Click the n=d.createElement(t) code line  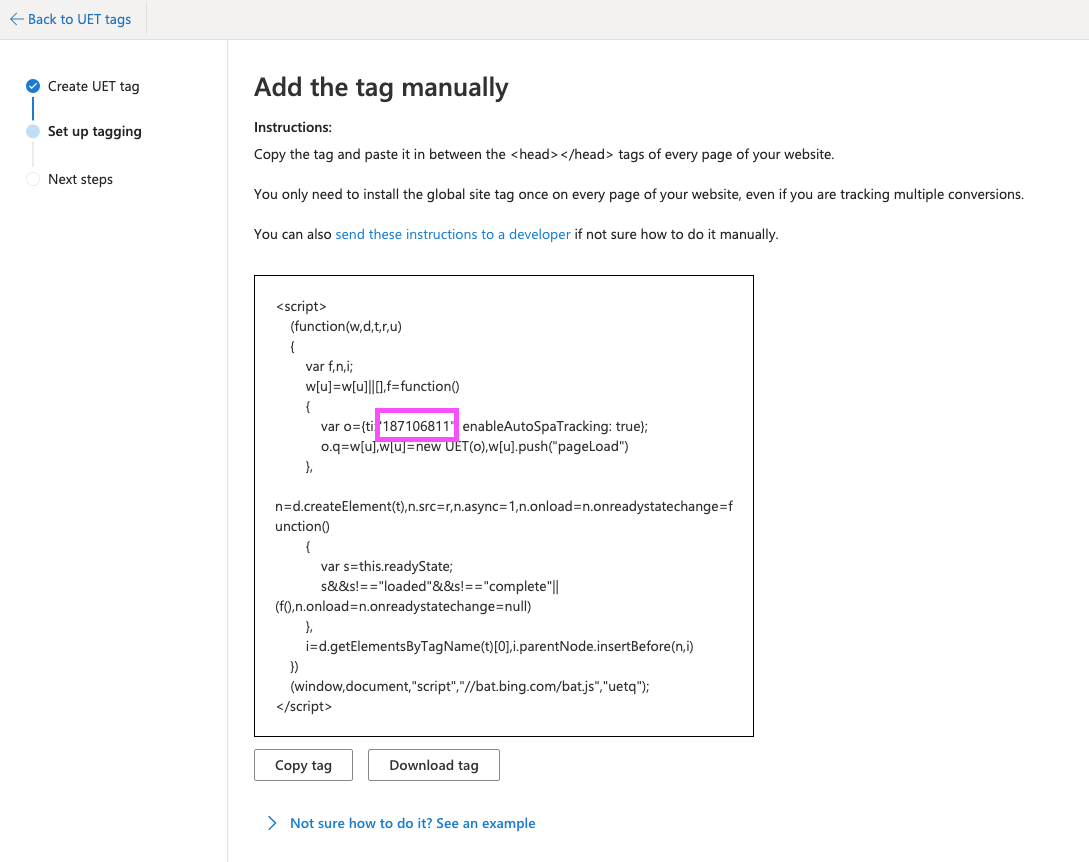[504, 516]
